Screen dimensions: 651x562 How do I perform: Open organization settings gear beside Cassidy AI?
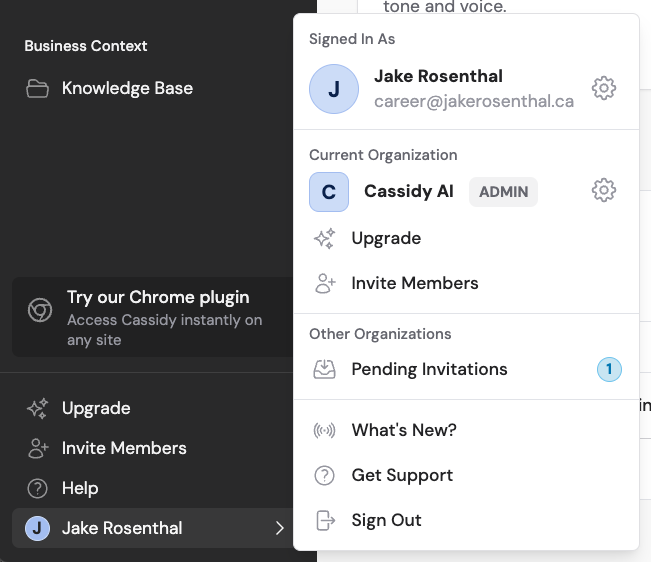pos(604,191)
